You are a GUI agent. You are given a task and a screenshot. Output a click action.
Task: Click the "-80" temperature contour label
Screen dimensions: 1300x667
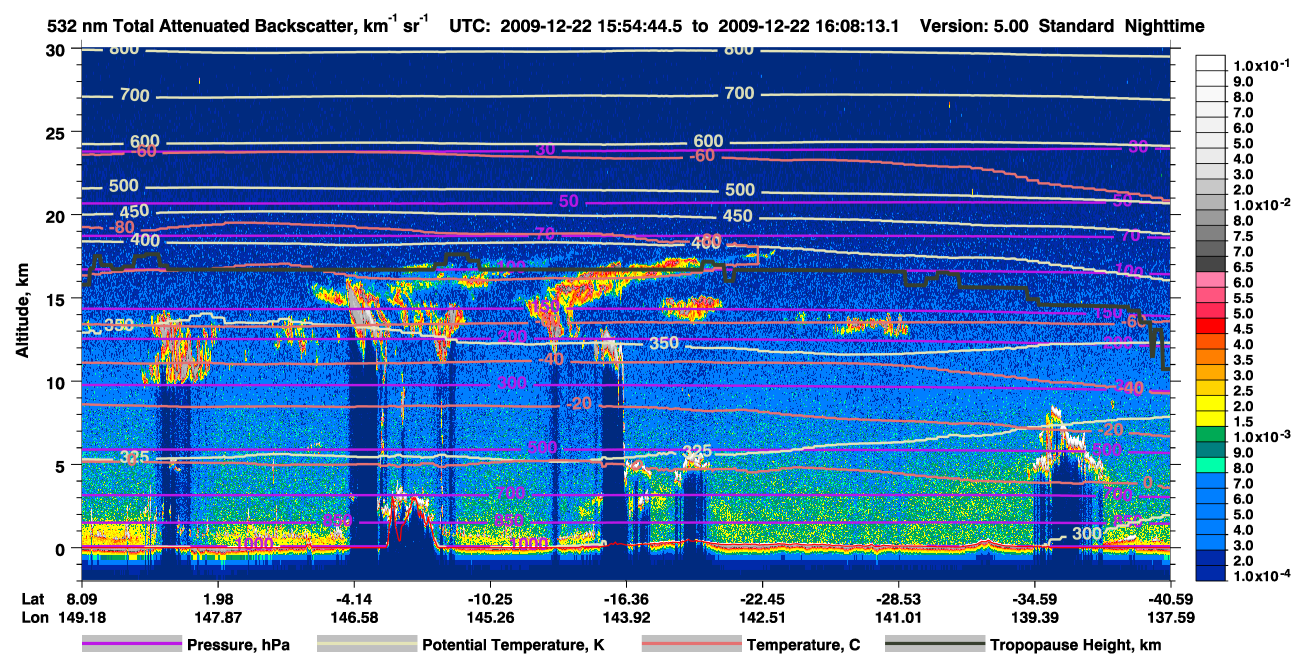tap(122, 227)
